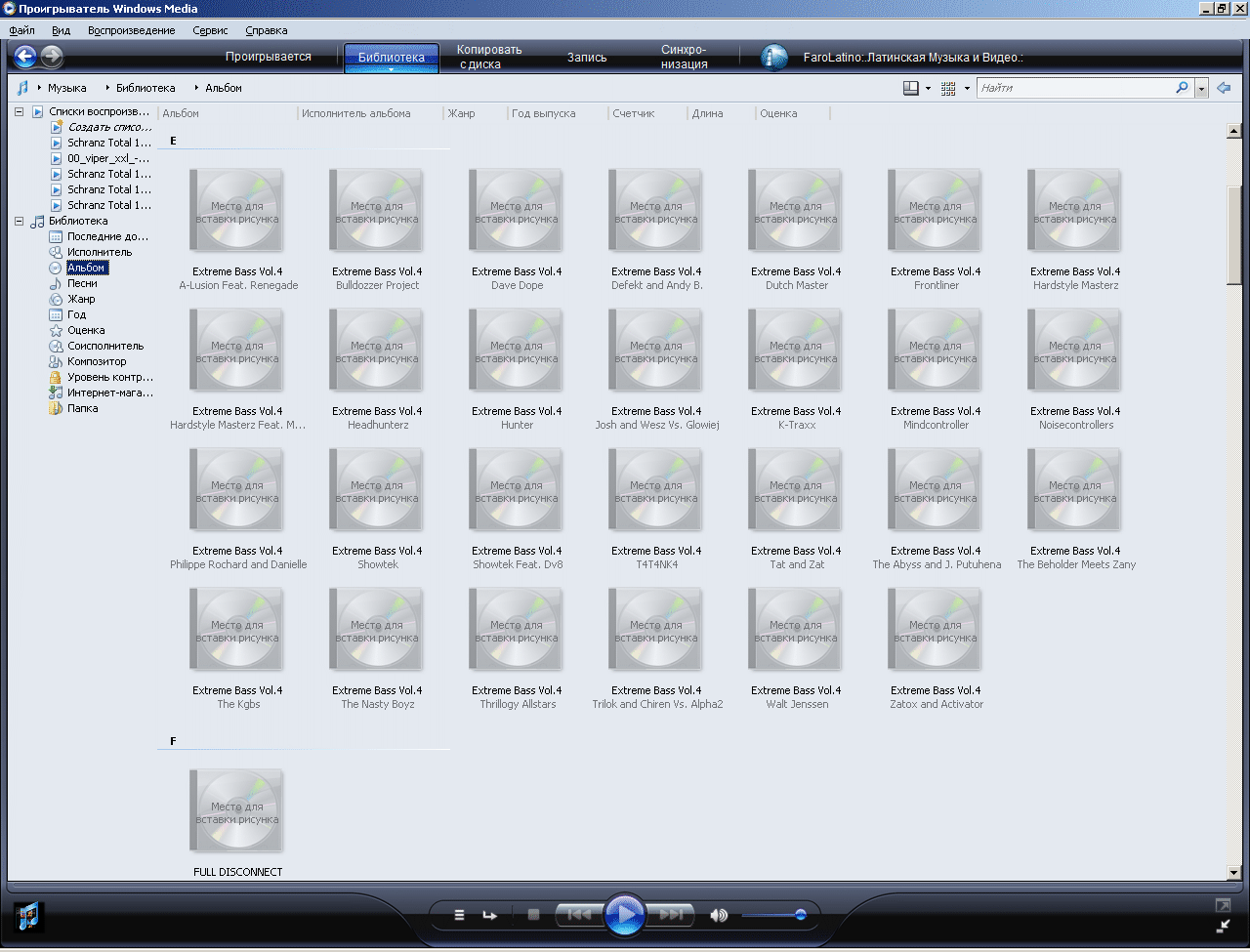Collapse the Списки воспроизведения tree node
Image resolution: width=1250 pixels, height=952 pixels.
(19, 112)
